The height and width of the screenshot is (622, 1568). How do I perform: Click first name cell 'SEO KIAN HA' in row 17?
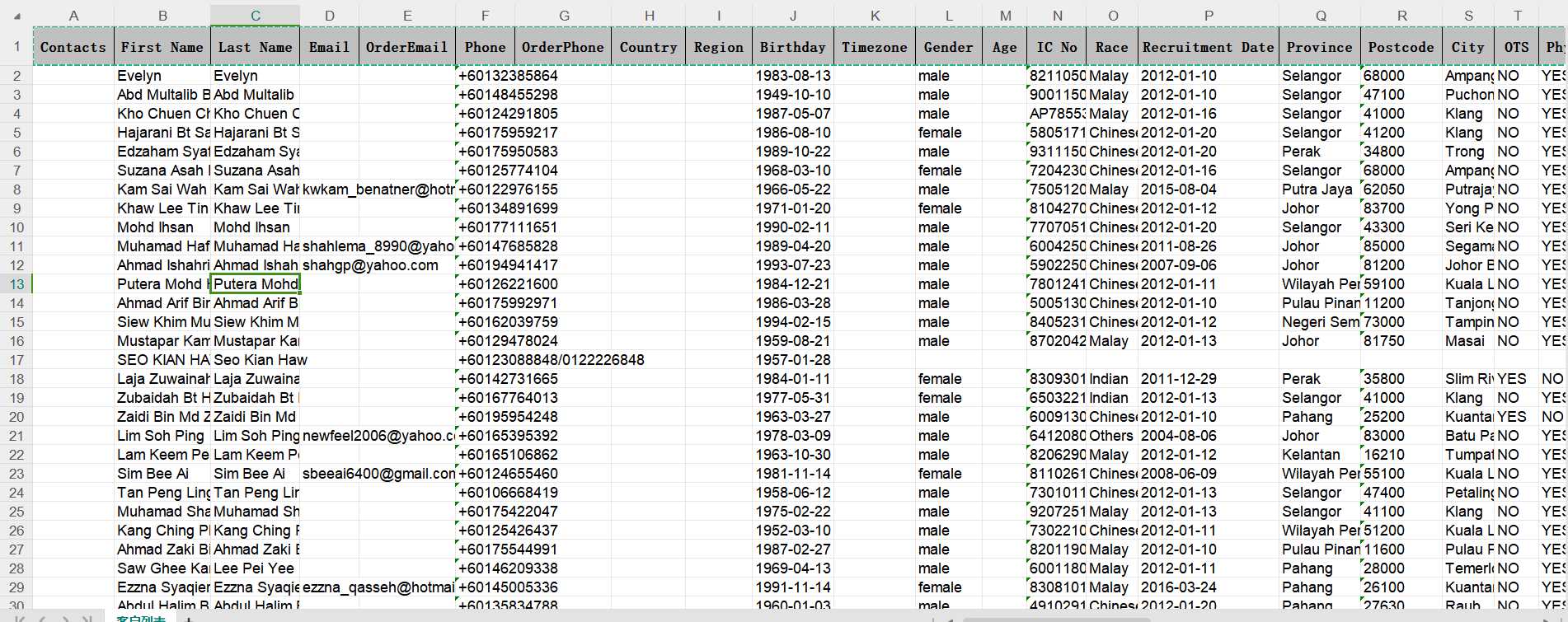[x=162, y=360]
